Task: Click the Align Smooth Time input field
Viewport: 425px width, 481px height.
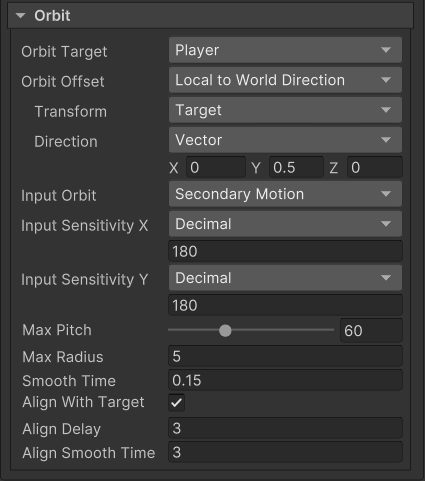Action: click(x=285, y=452)
